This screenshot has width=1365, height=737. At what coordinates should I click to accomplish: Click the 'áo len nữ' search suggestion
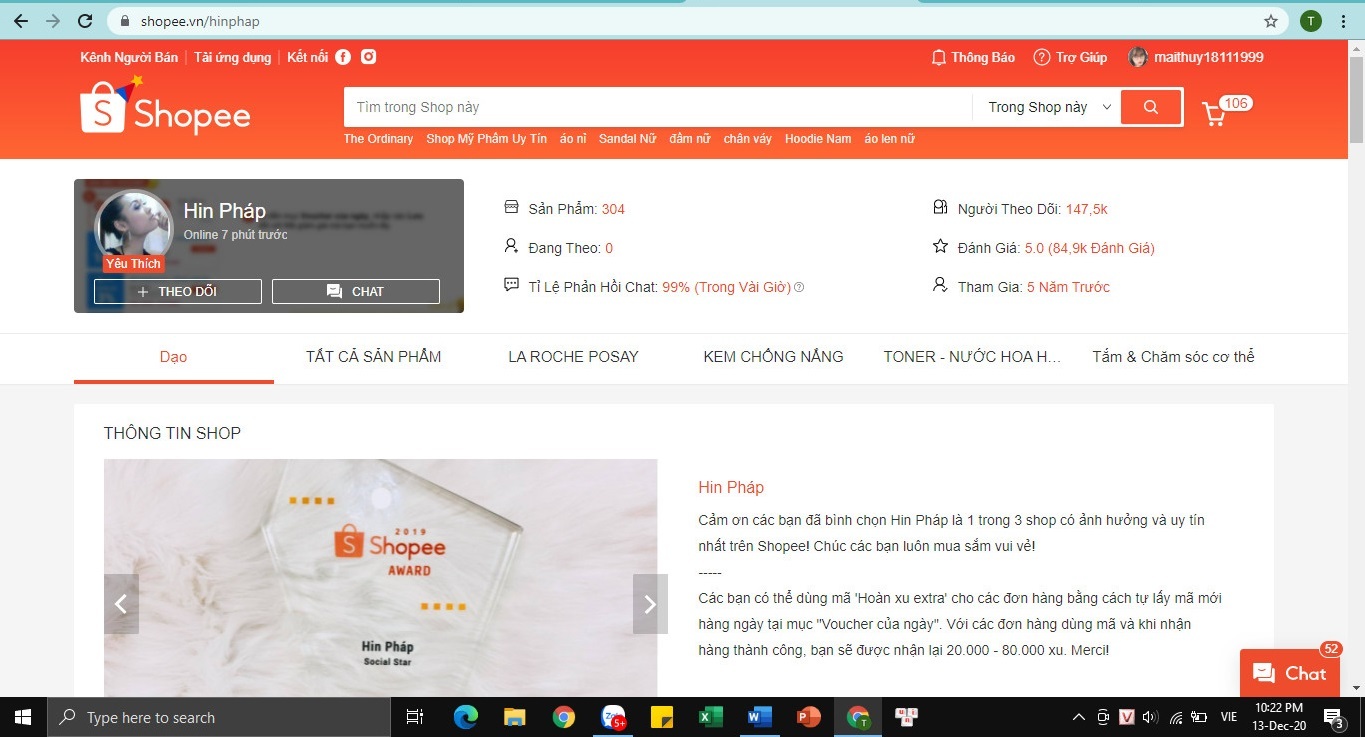[890, 139]
